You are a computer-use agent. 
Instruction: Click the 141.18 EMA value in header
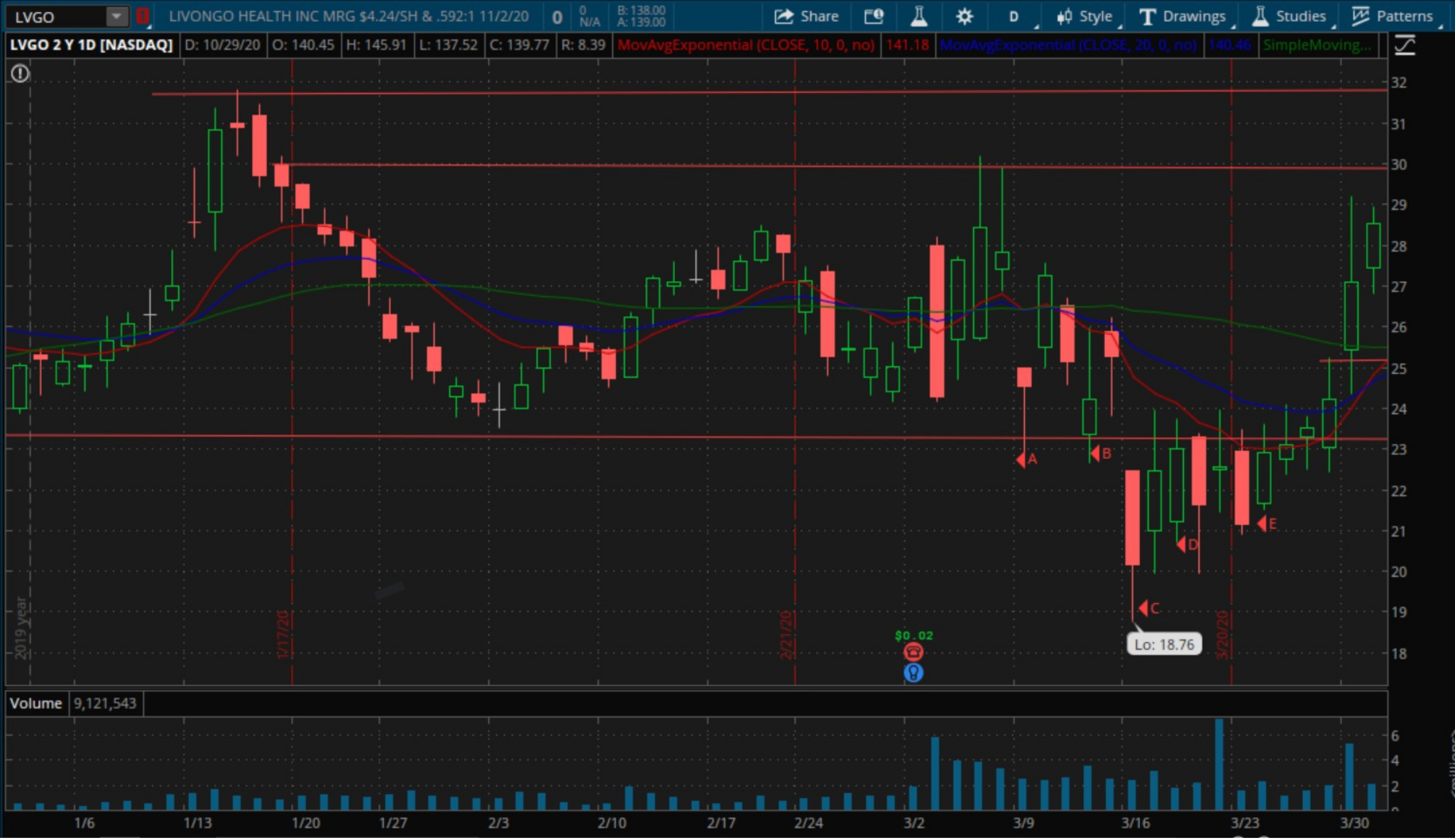click(908, 45)
